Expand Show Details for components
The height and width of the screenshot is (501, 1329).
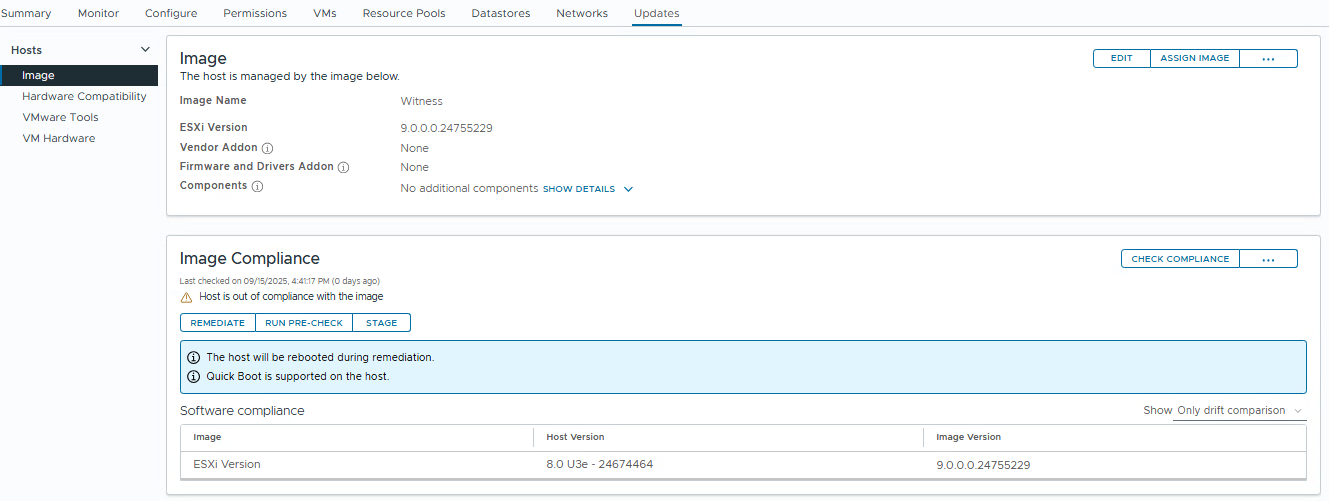click(x=587, y=189)
